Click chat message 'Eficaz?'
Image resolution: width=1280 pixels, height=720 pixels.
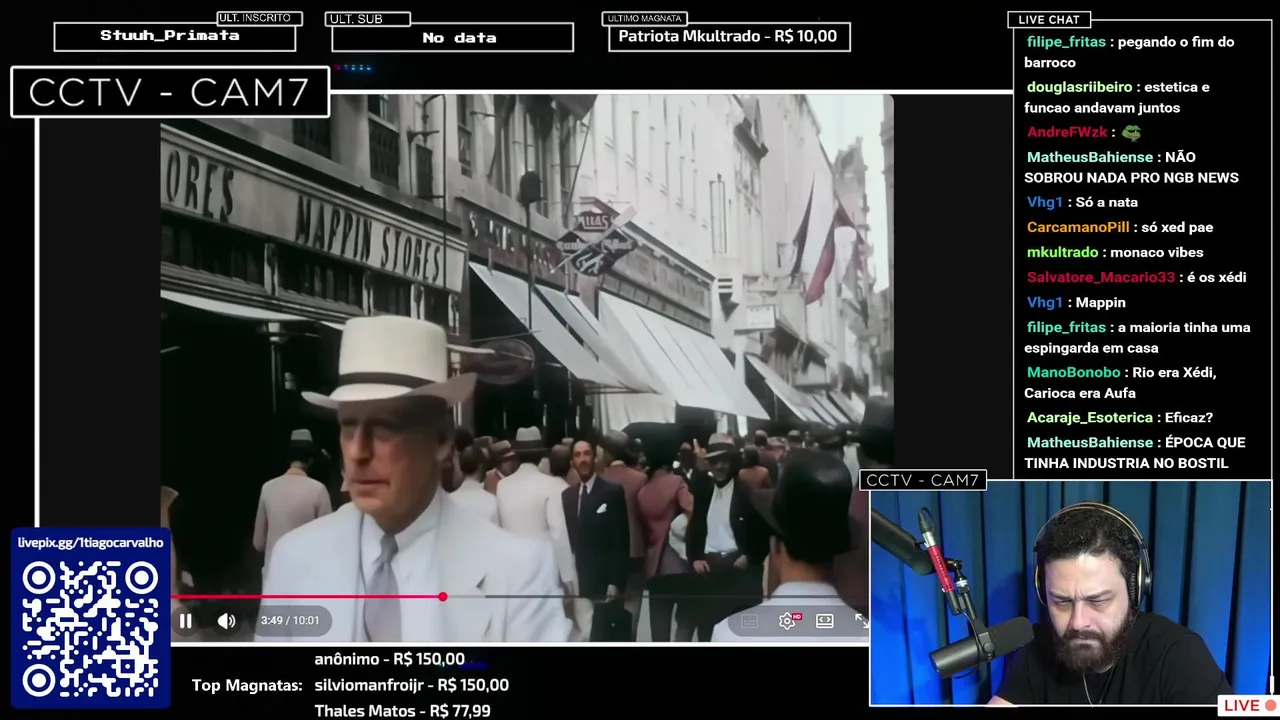tap(1189, 417)
